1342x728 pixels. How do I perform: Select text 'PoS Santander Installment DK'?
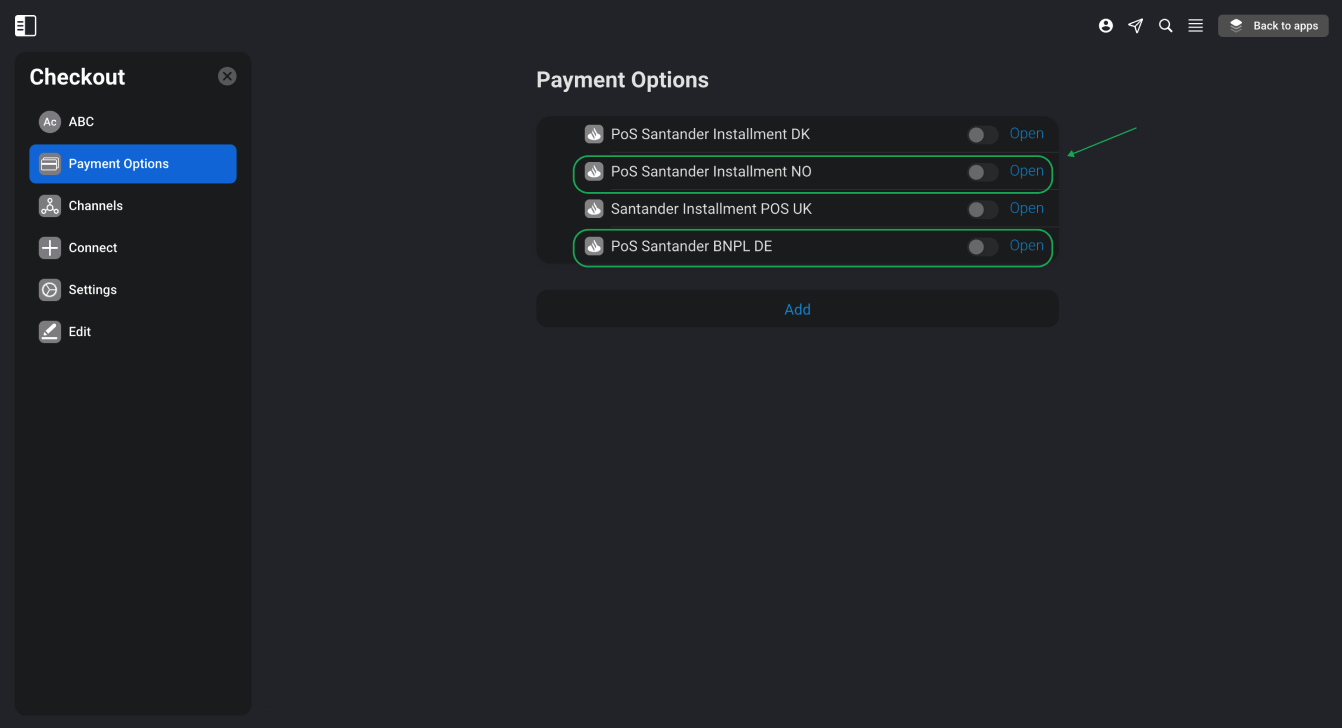[710, 134]
